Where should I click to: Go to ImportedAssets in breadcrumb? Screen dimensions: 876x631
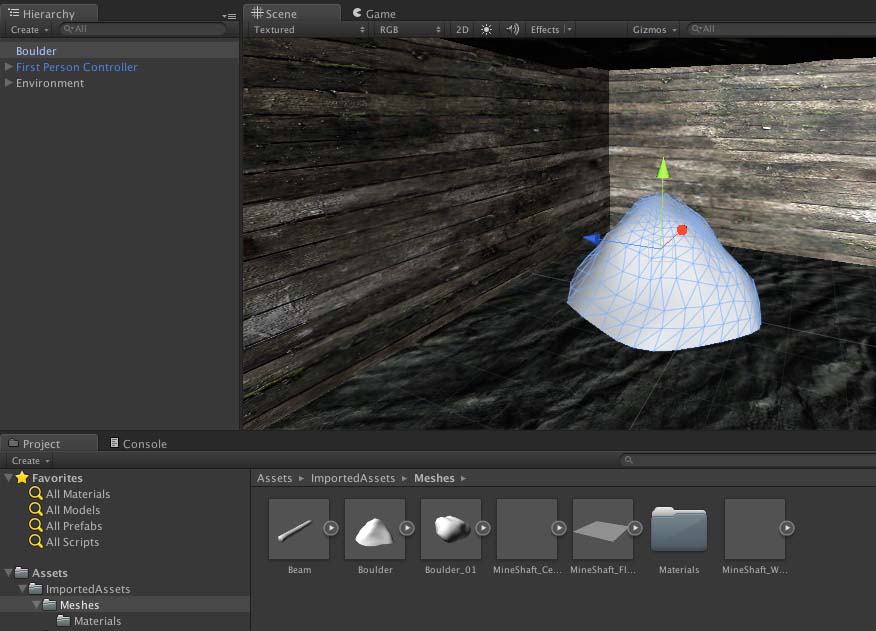[x=353, y=478]
